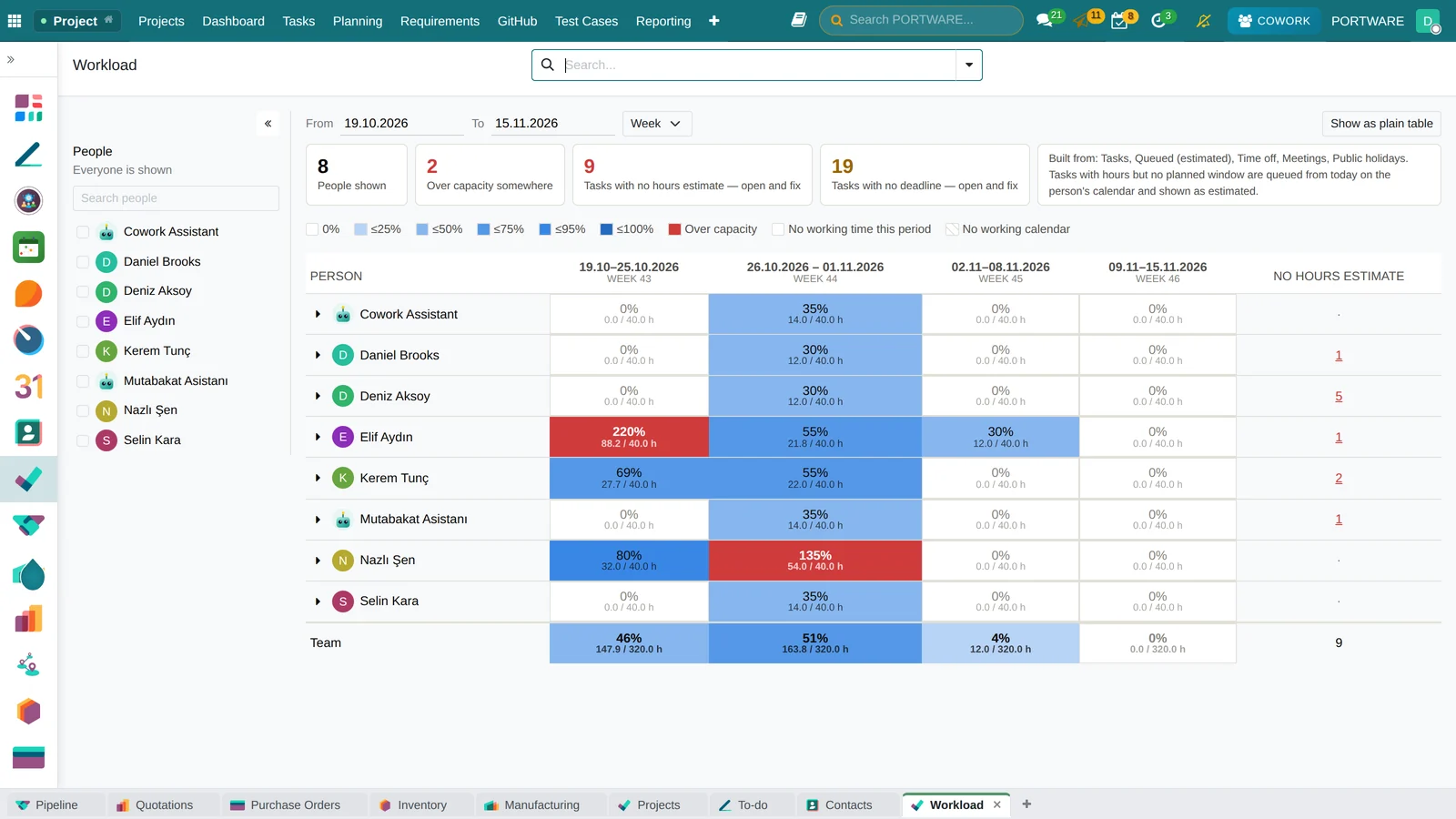This screenshot has width=1456, height=819.
Task: Open the apps grid launcher icon
Action: coord(15,20)
